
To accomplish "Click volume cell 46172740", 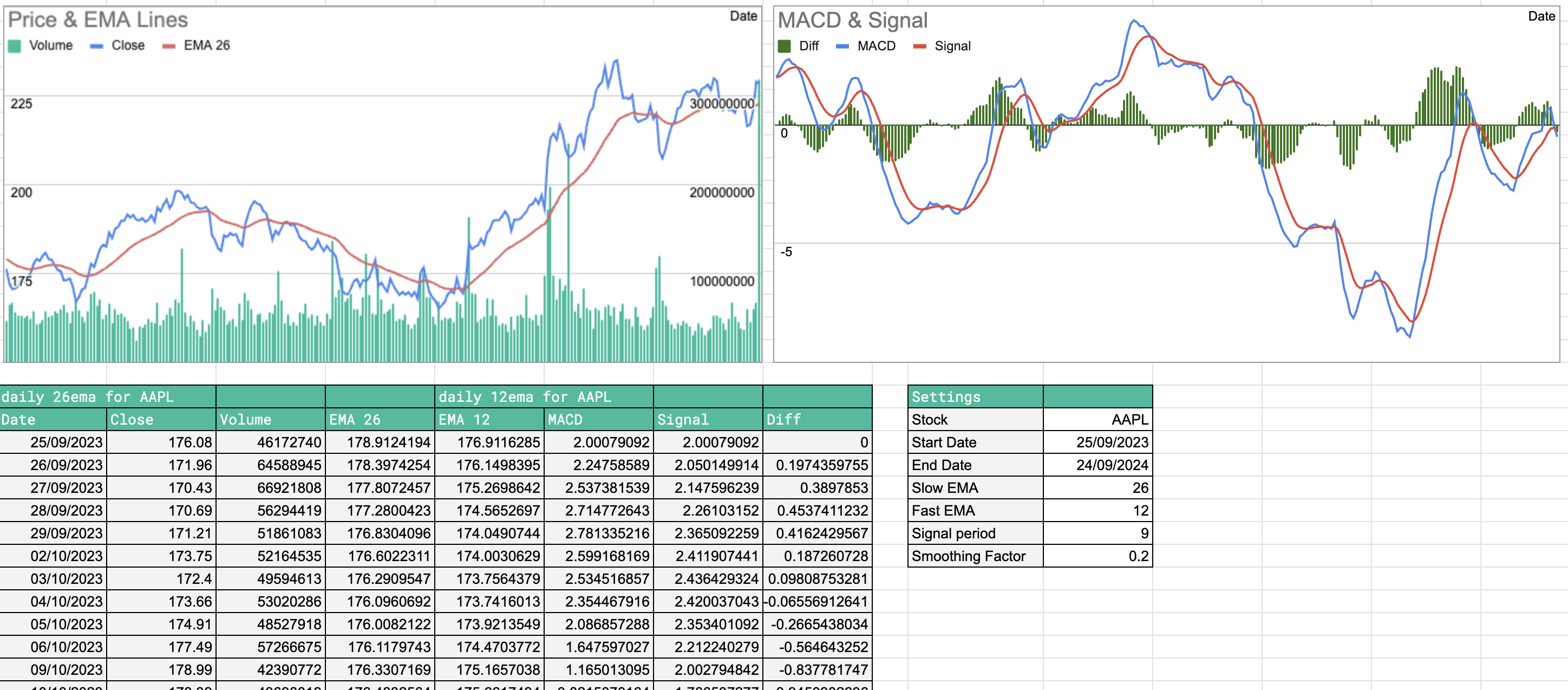I will [270, 442].
